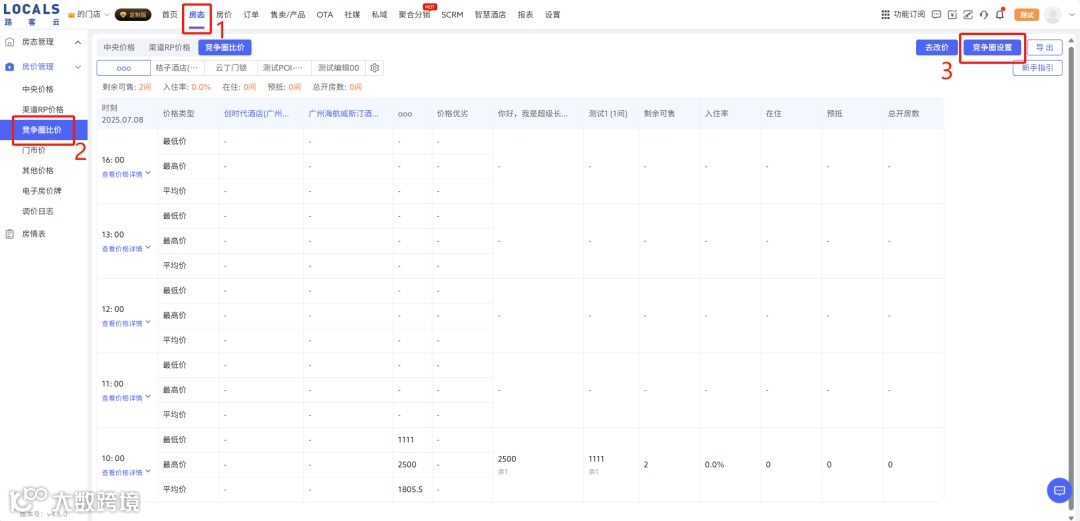The height and width of the screenshot is (521, 1080).
Task: Go to 首页 in top navigation
Action: tap(169, 14)
